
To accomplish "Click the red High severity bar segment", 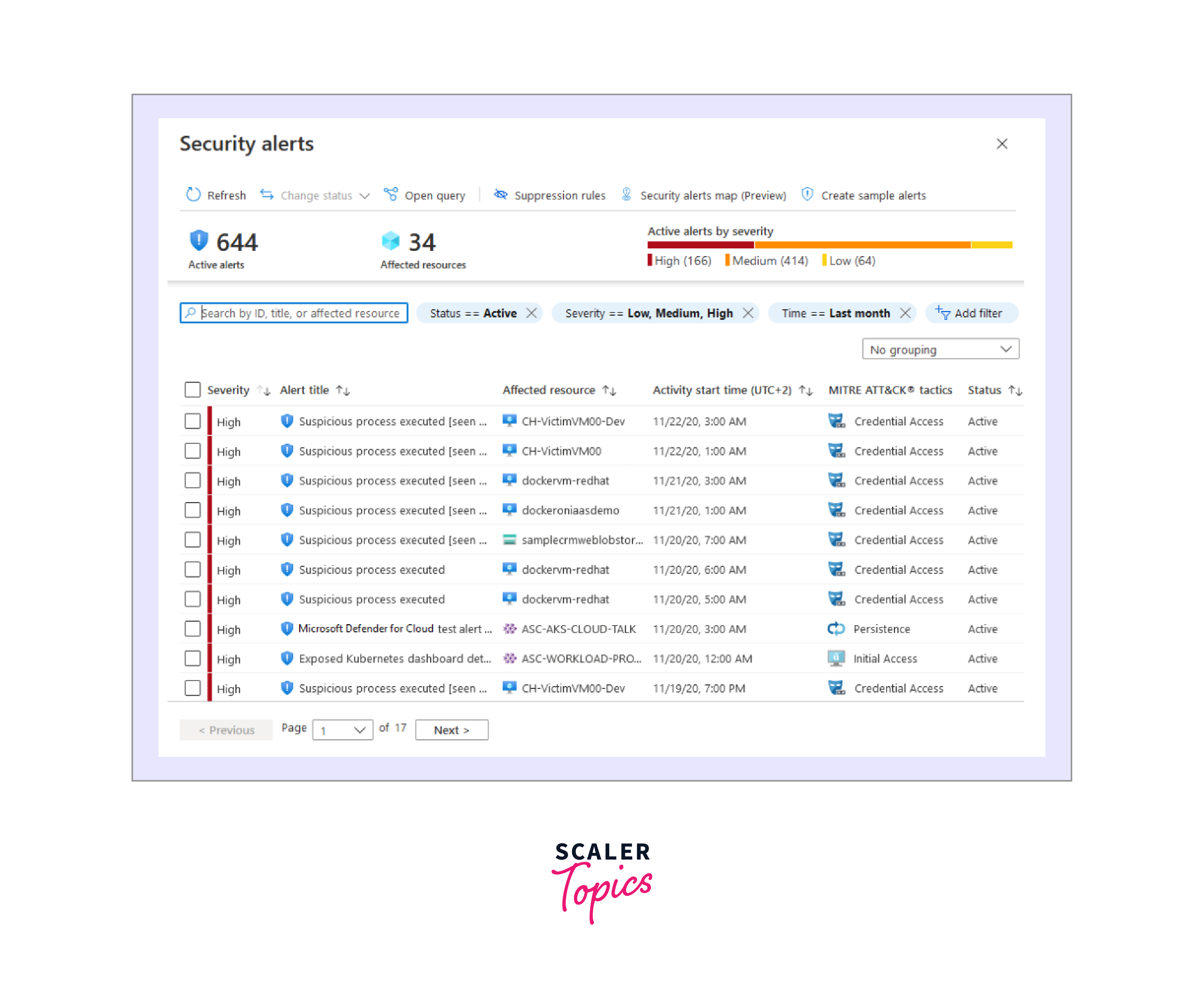I will [700, 245].
